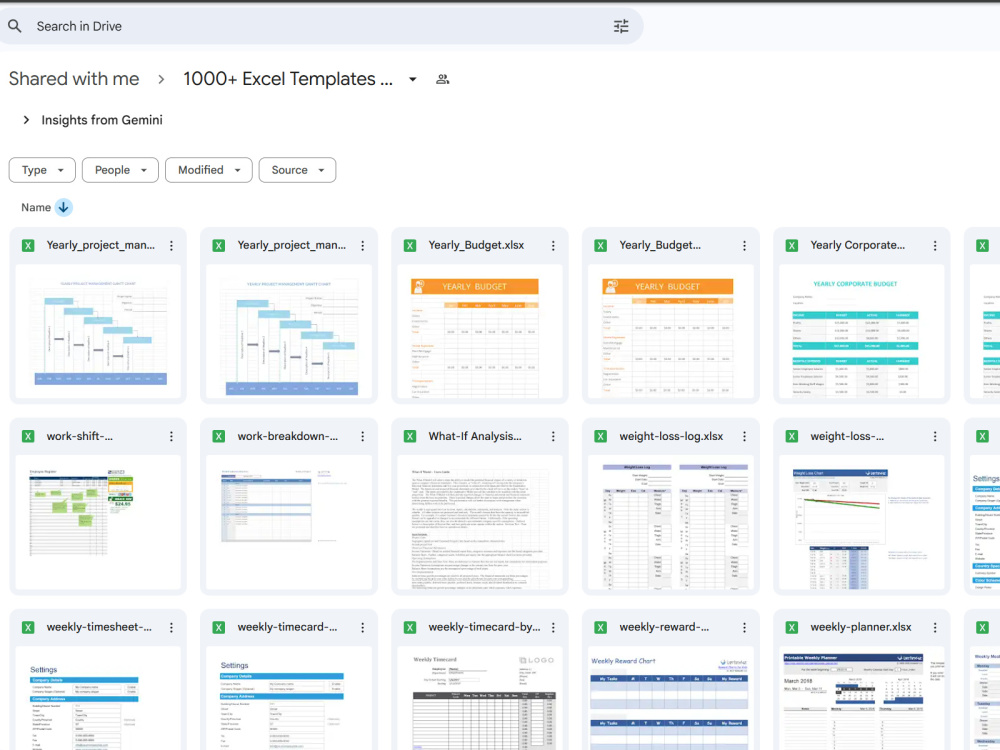Screen dimensions: 1000x750
Task: Click file name weekly-timecard-by...
Action: tap(484, 627)
